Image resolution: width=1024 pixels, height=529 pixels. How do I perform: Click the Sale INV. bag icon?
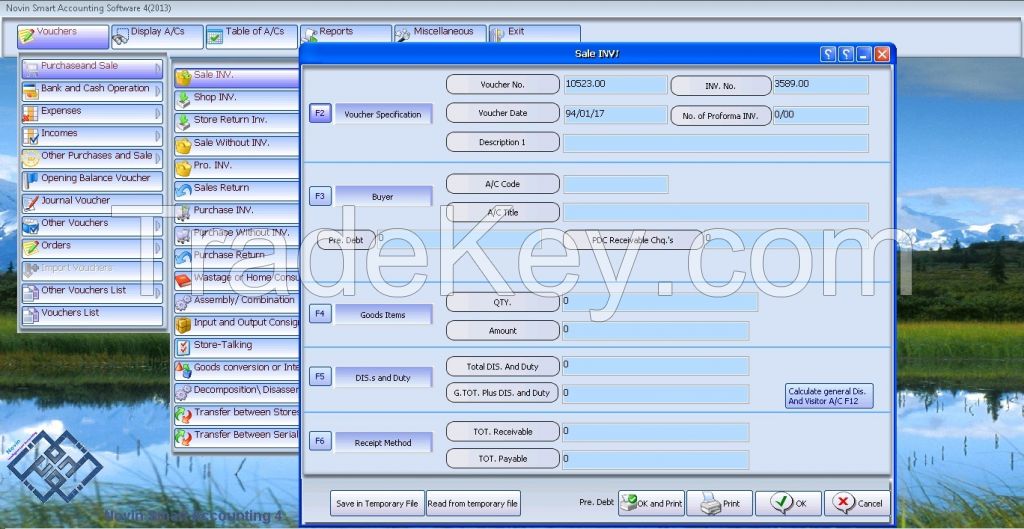[184, 77]
